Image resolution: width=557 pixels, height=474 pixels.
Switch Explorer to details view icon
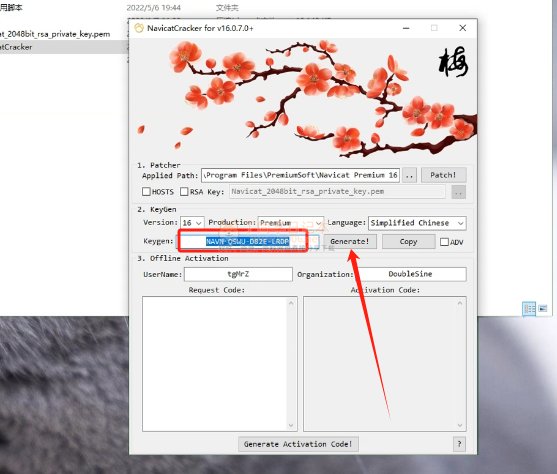[x=529, y=309]
